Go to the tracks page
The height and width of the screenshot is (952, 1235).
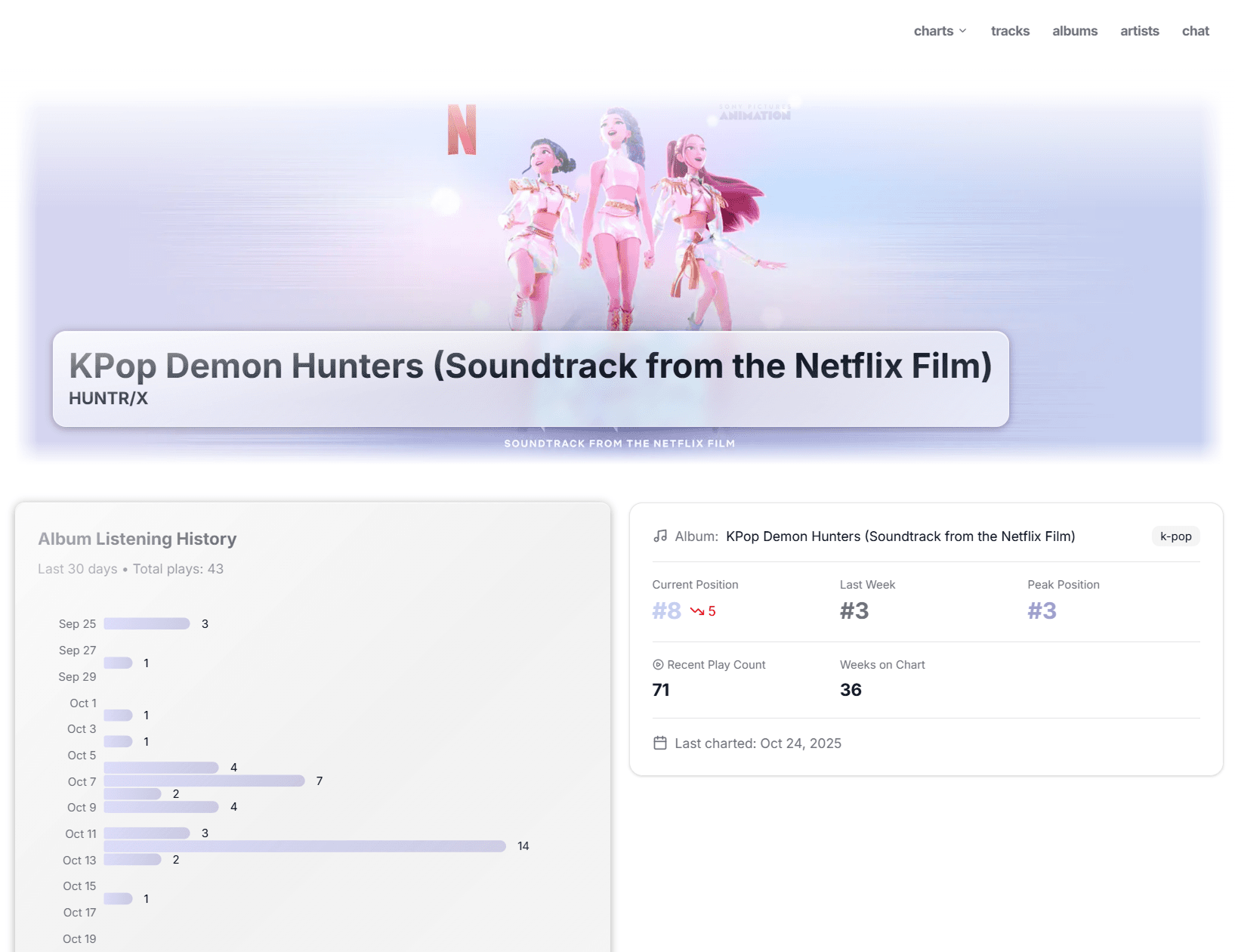(x=1010, y=31)
